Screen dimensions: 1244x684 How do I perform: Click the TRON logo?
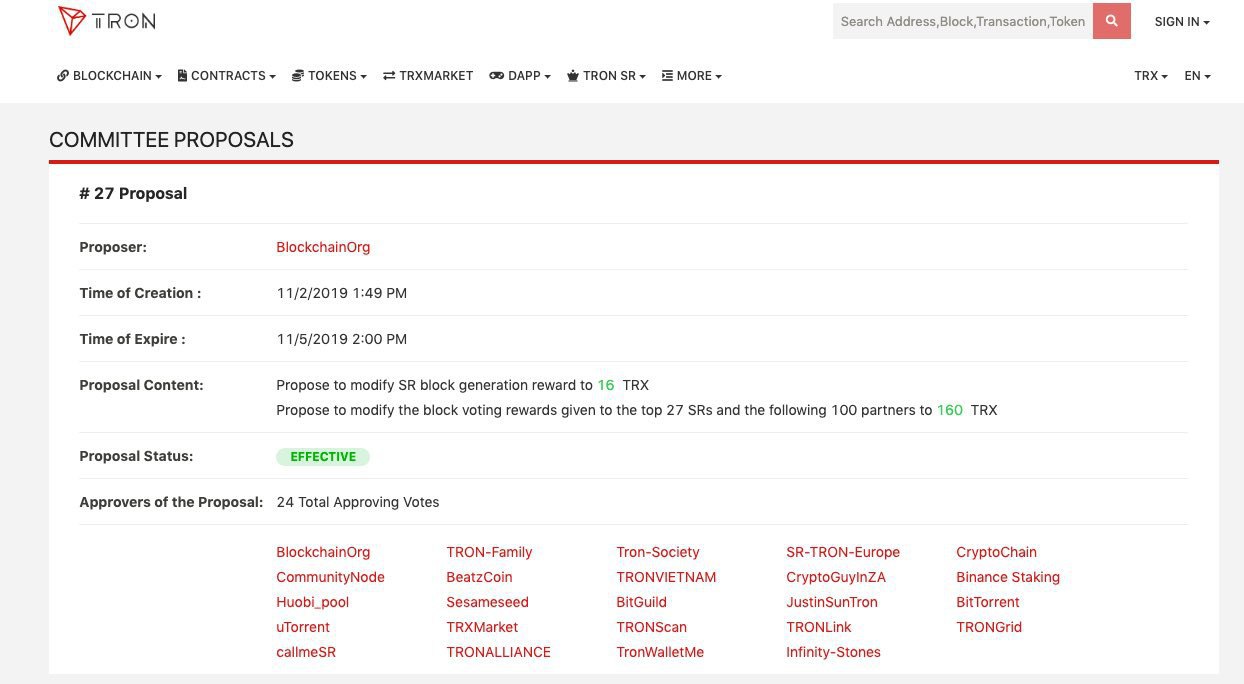point(106,20)
